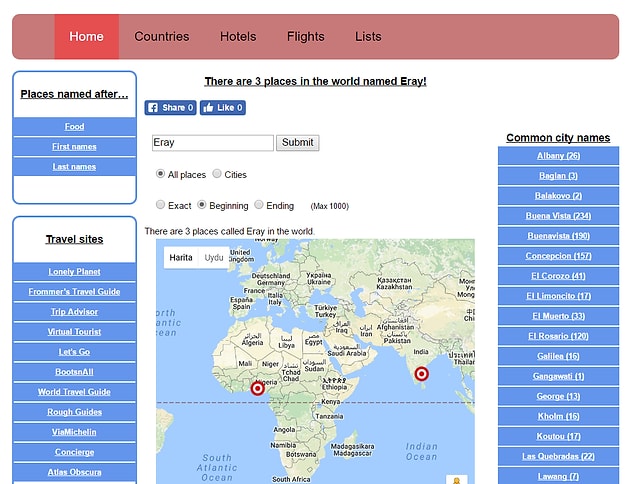
Task: Click the Facebook Like thumbs-up button
Action: click(x=222, y=108)
